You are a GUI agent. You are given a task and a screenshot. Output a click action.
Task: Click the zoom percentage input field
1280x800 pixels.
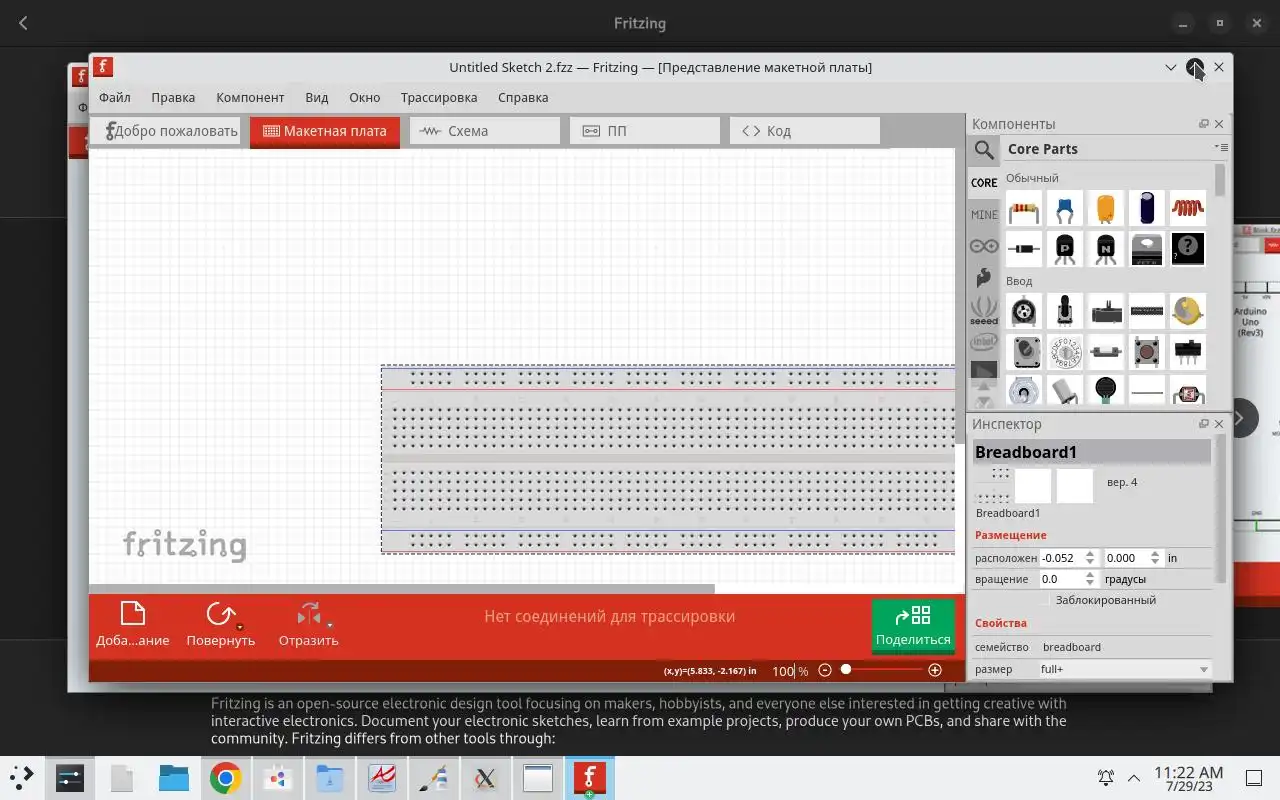(x=783, y=671)
